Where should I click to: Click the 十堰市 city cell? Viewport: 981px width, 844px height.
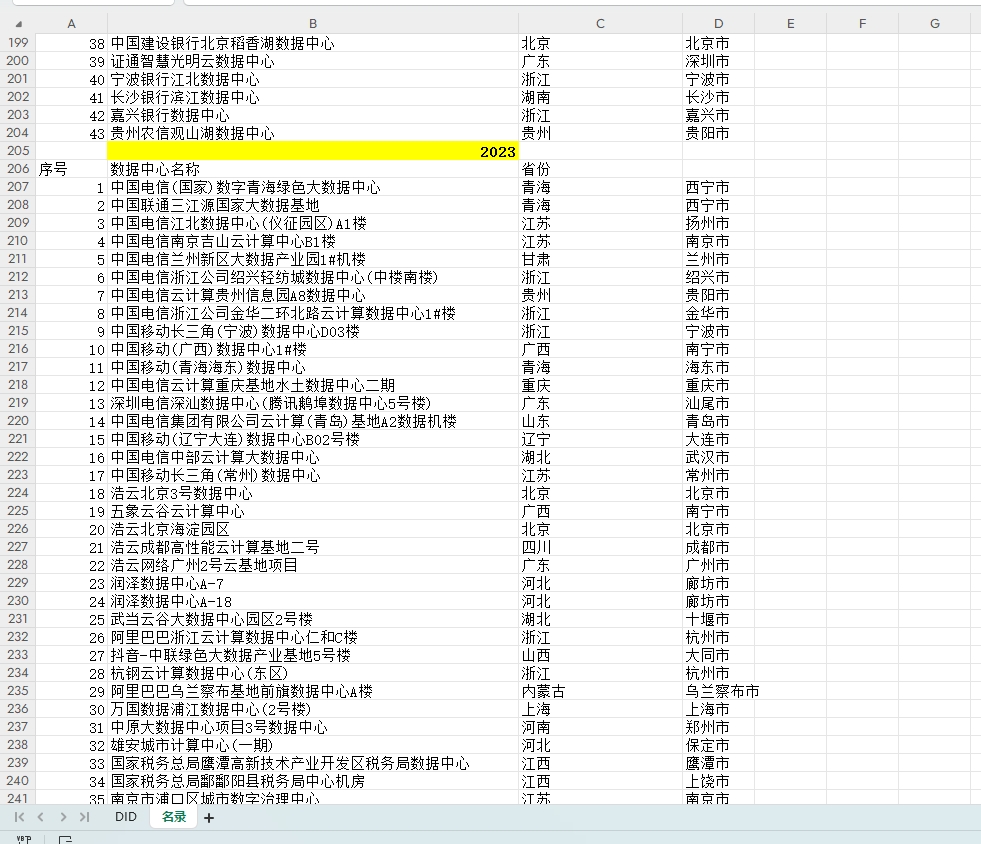718,619
